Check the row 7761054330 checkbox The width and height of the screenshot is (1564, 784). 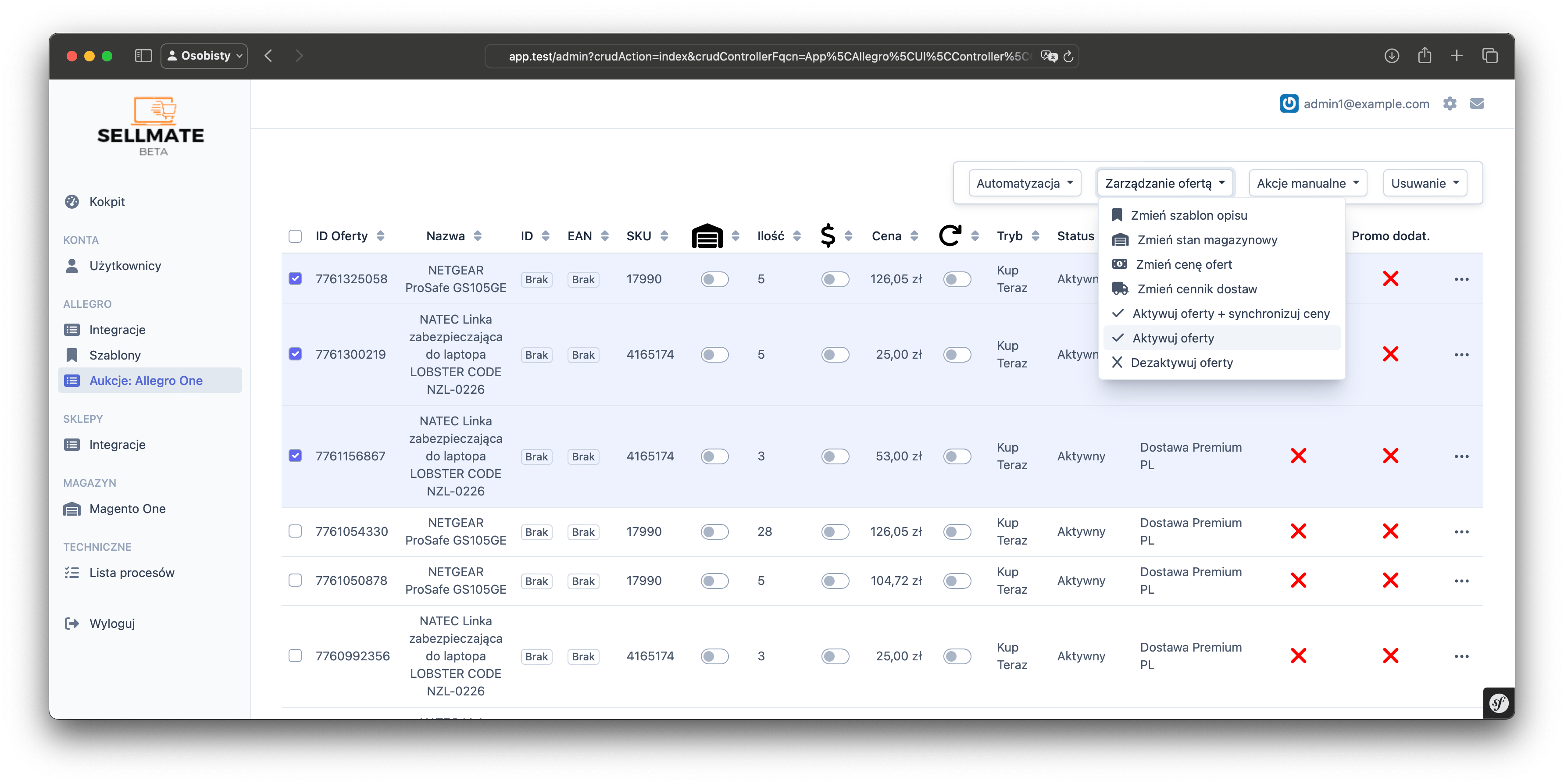tap(295, 531)
